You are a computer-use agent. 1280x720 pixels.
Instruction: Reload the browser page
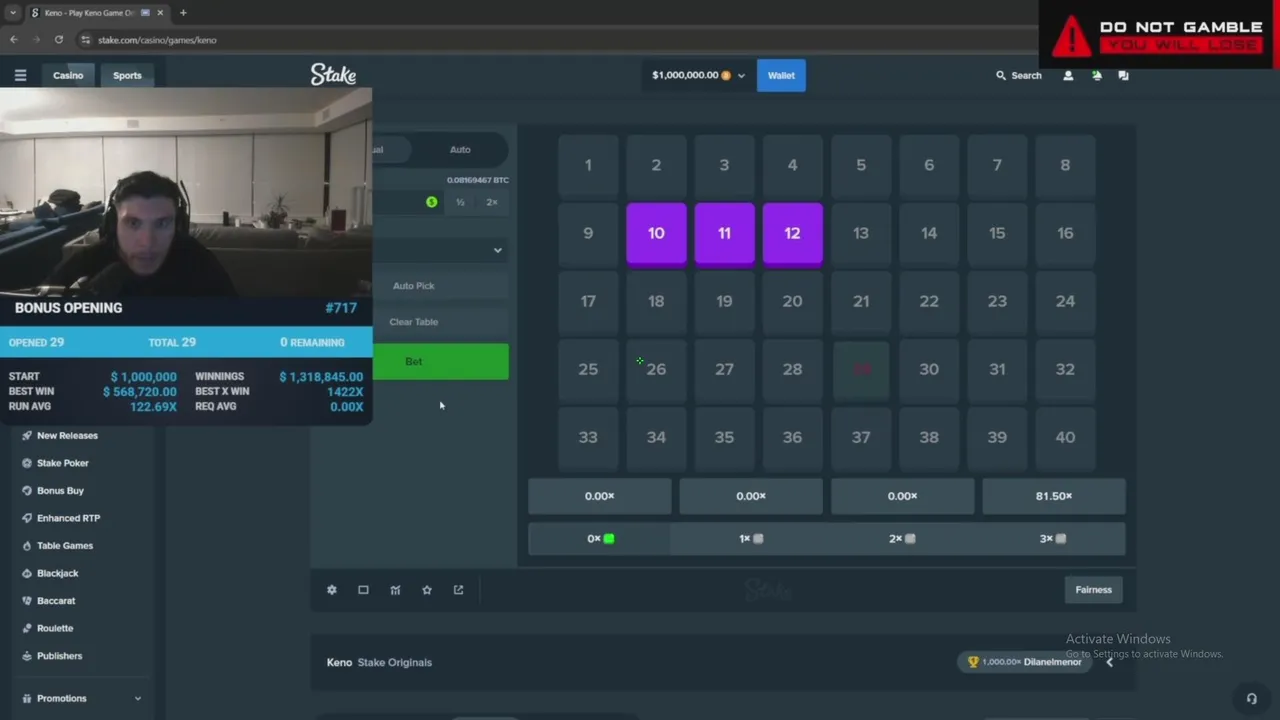pyautogui.click(x=59, y=40)
